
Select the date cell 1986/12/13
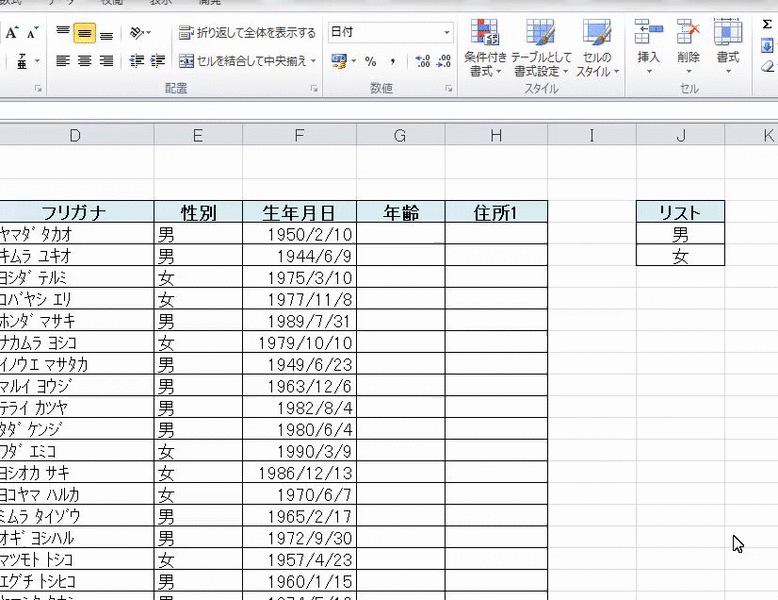[299, 472]
